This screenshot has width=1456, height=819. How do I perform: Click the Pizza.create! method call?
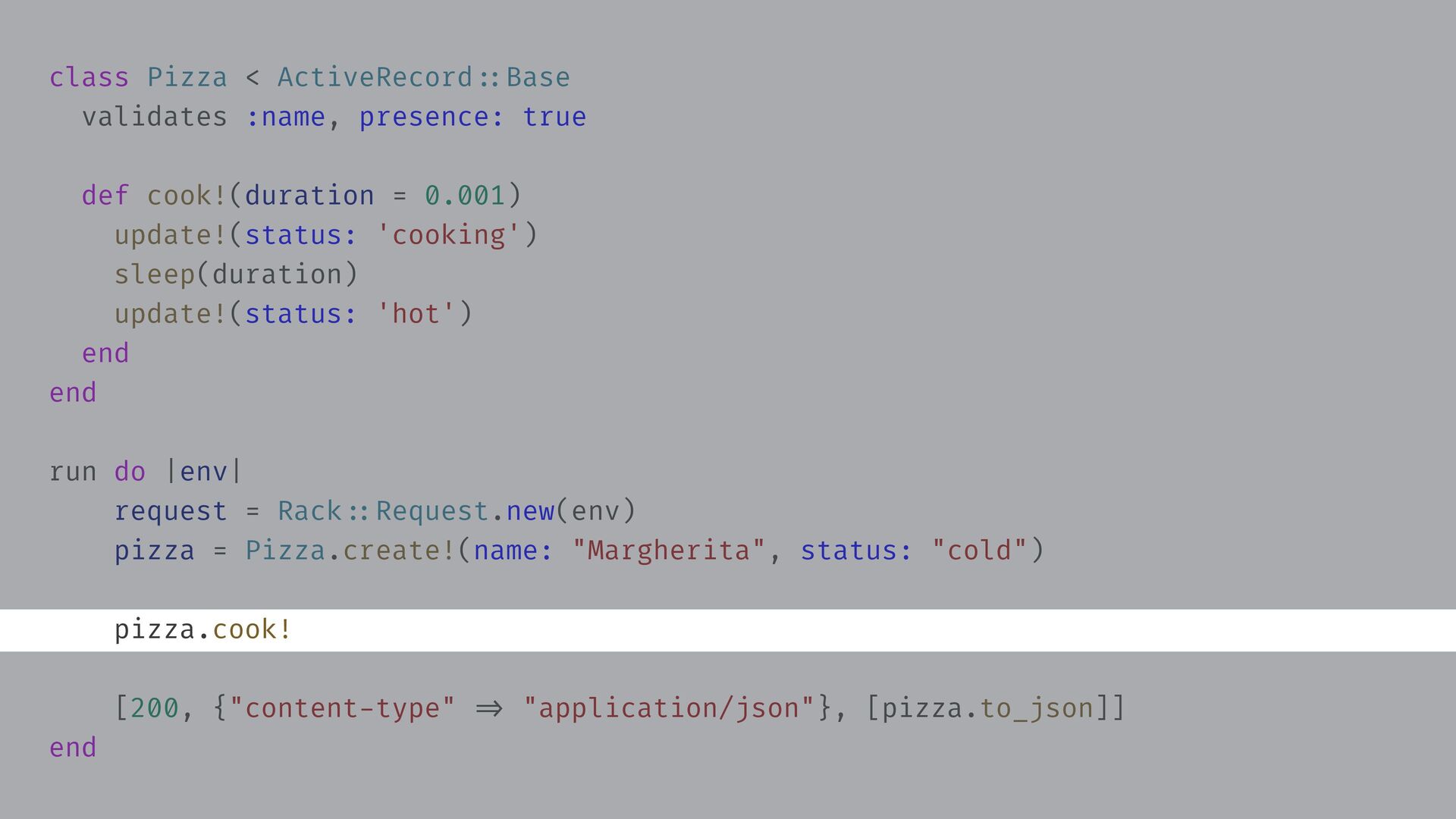click(x=350, y=551)
